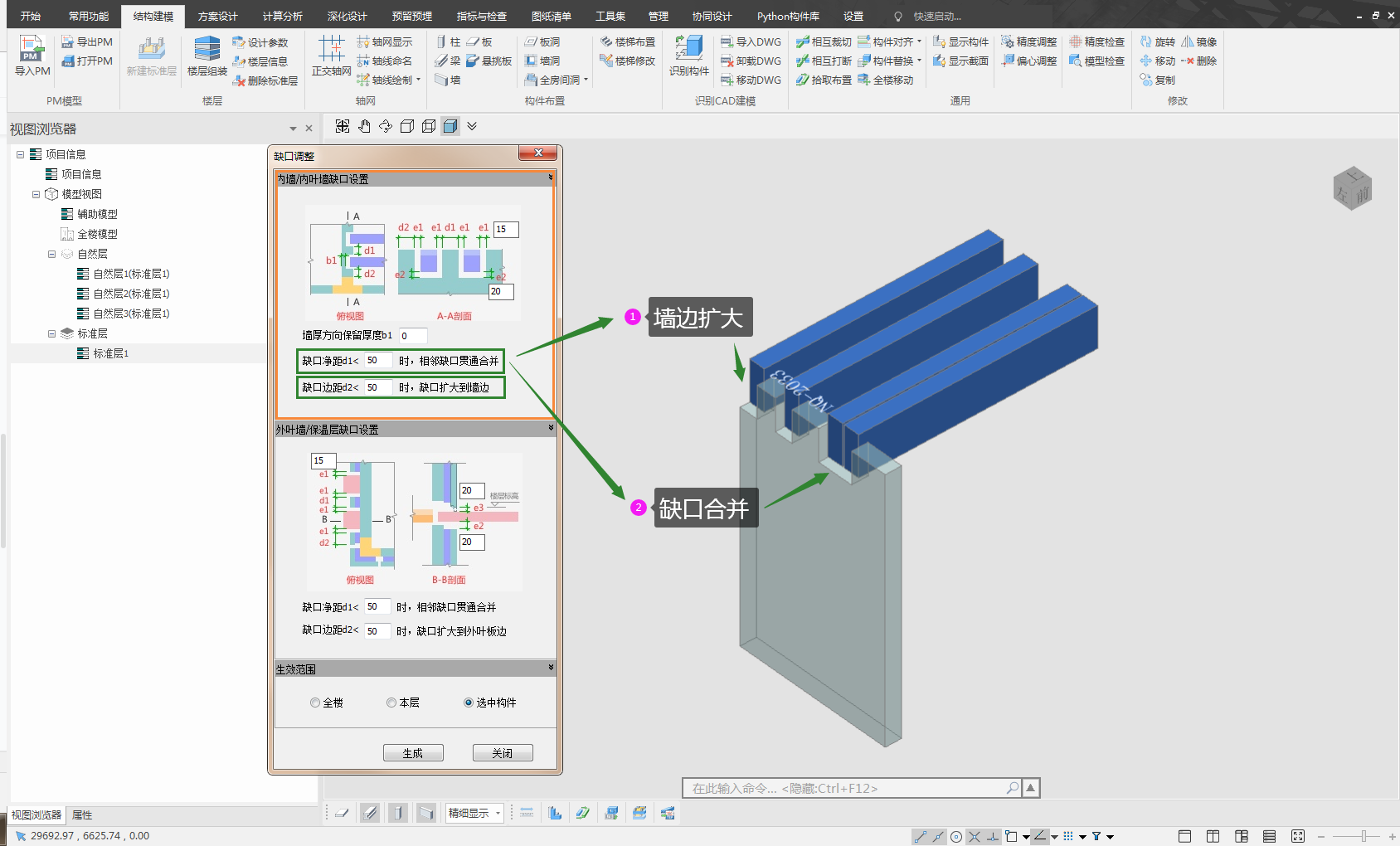The height and width of the screenshot is (846, 1400).
Task: Switch to the 深化设计 ribbon tab
Action: 347,17
